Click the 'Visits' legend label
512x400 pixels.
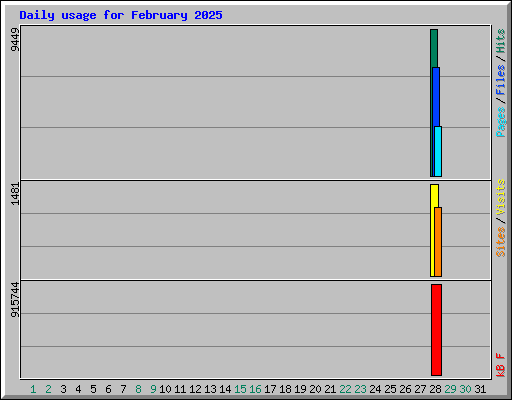coord(500,197)
